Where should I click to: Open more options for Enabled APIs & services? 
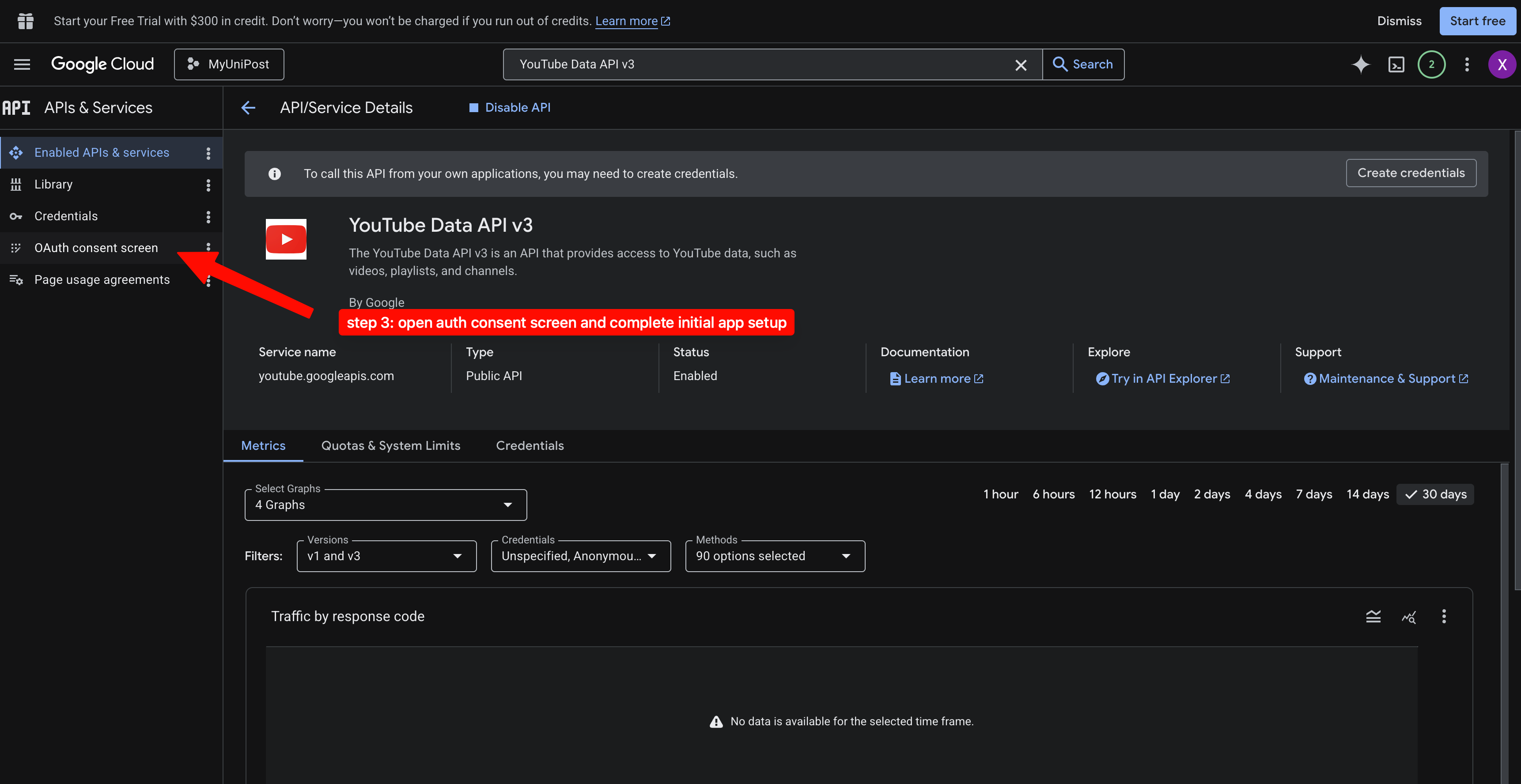click(208, 153)
